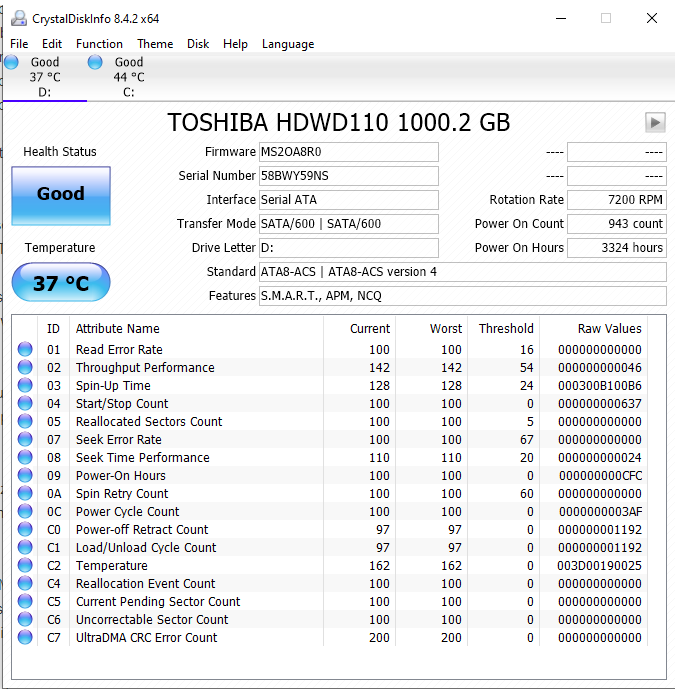
Task: Close the CrystalDiskInfo window
Action: [652, 19]
